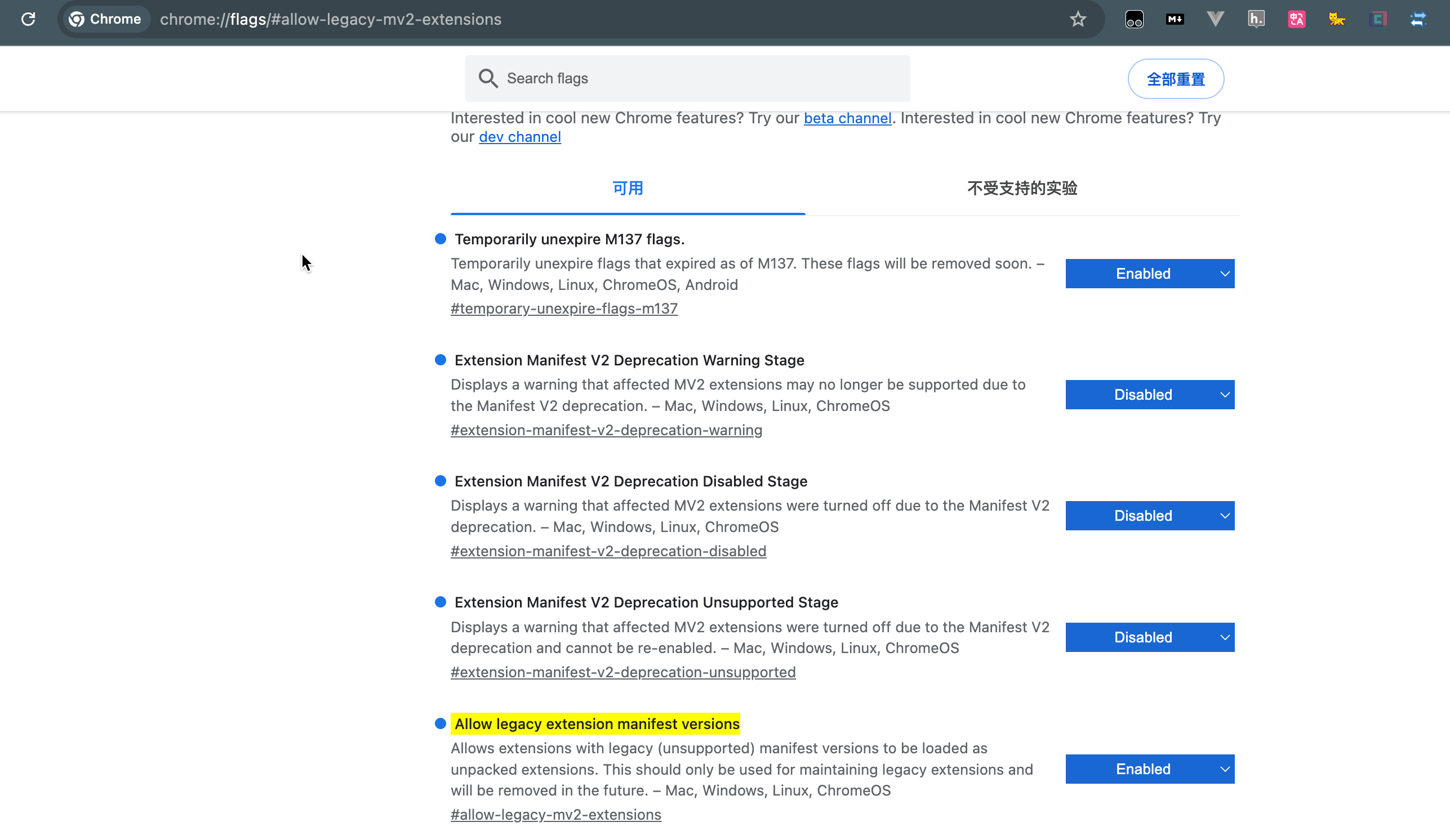This screenshot has width=1450, height=840.
Task: Open the Allow legacy extension manifest dropdown
Action: 1149,768
